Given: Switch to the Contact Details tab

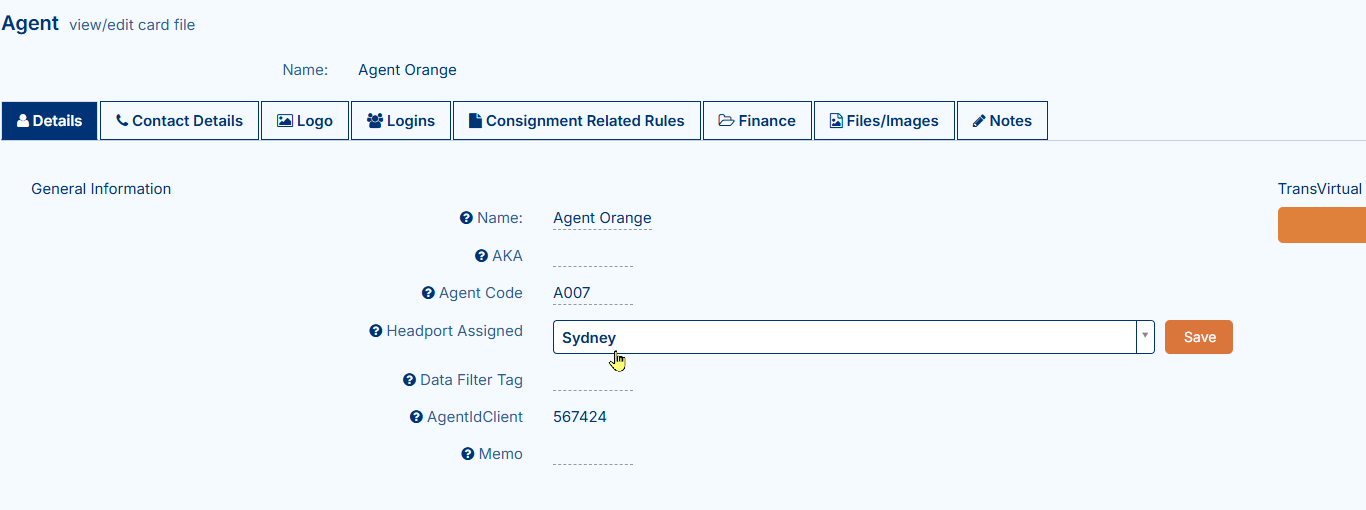Looking at the screenshot, I should pos(180,121).
